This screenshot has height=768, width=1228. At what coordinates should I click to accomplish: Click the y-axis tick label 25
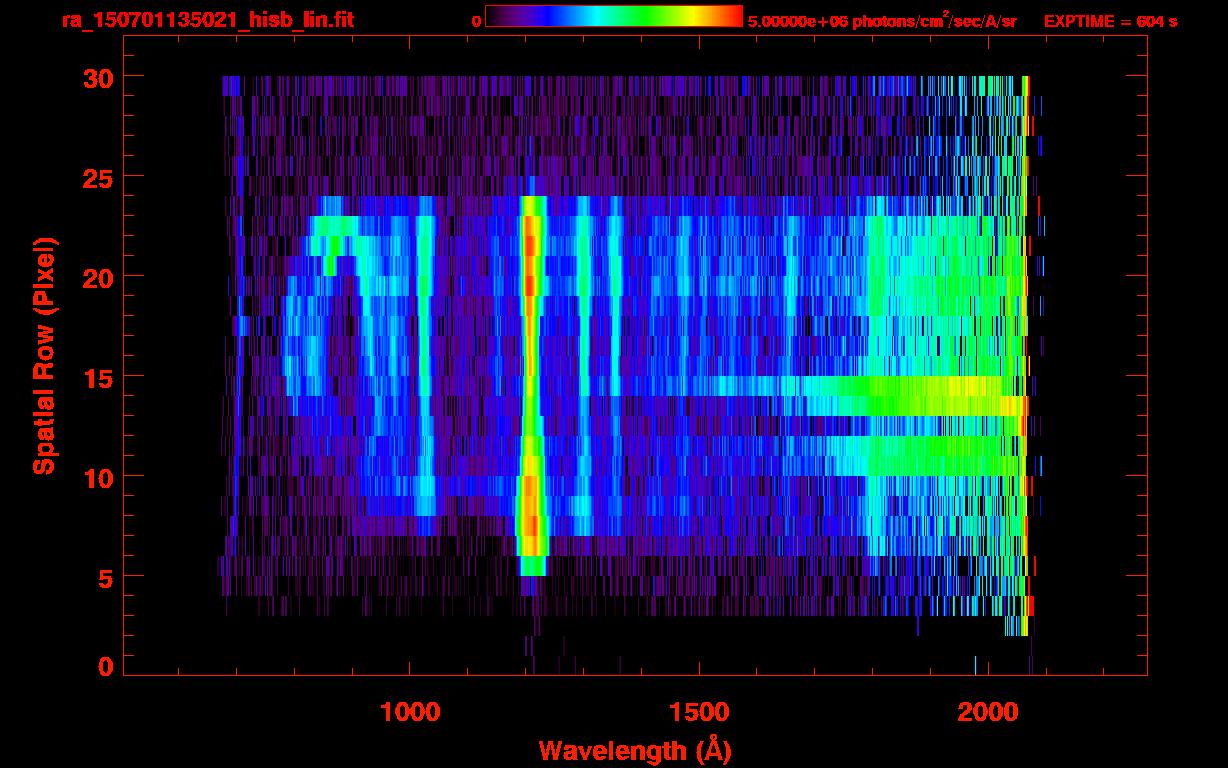tap(98, 177)
